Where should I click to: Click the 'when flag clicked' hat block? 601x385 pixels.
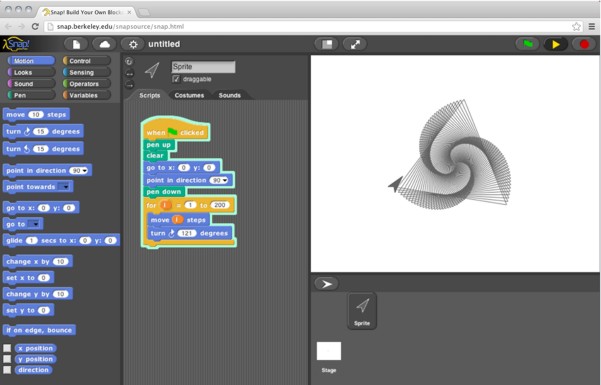pos(176,130)
